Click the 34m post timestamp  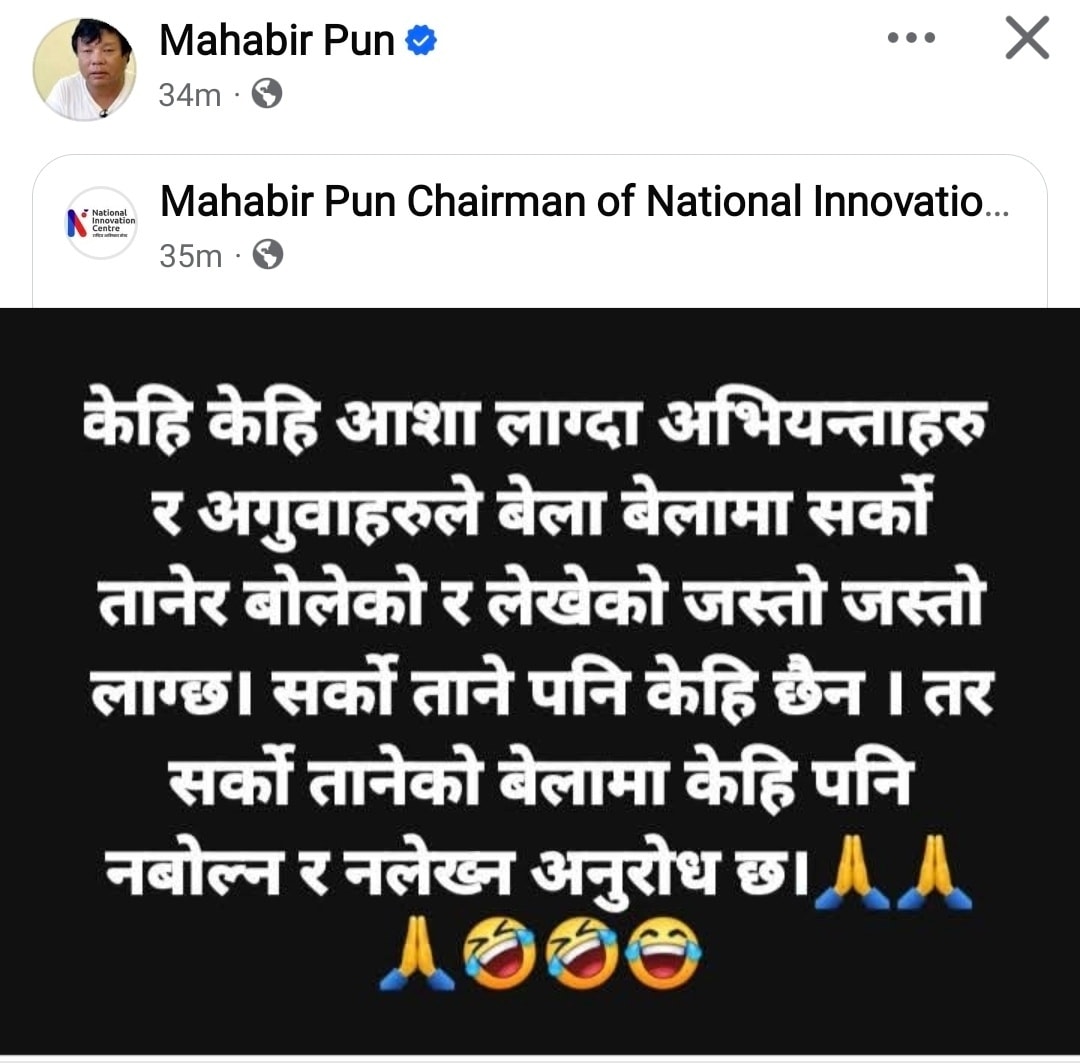click(x=189, y=95)
